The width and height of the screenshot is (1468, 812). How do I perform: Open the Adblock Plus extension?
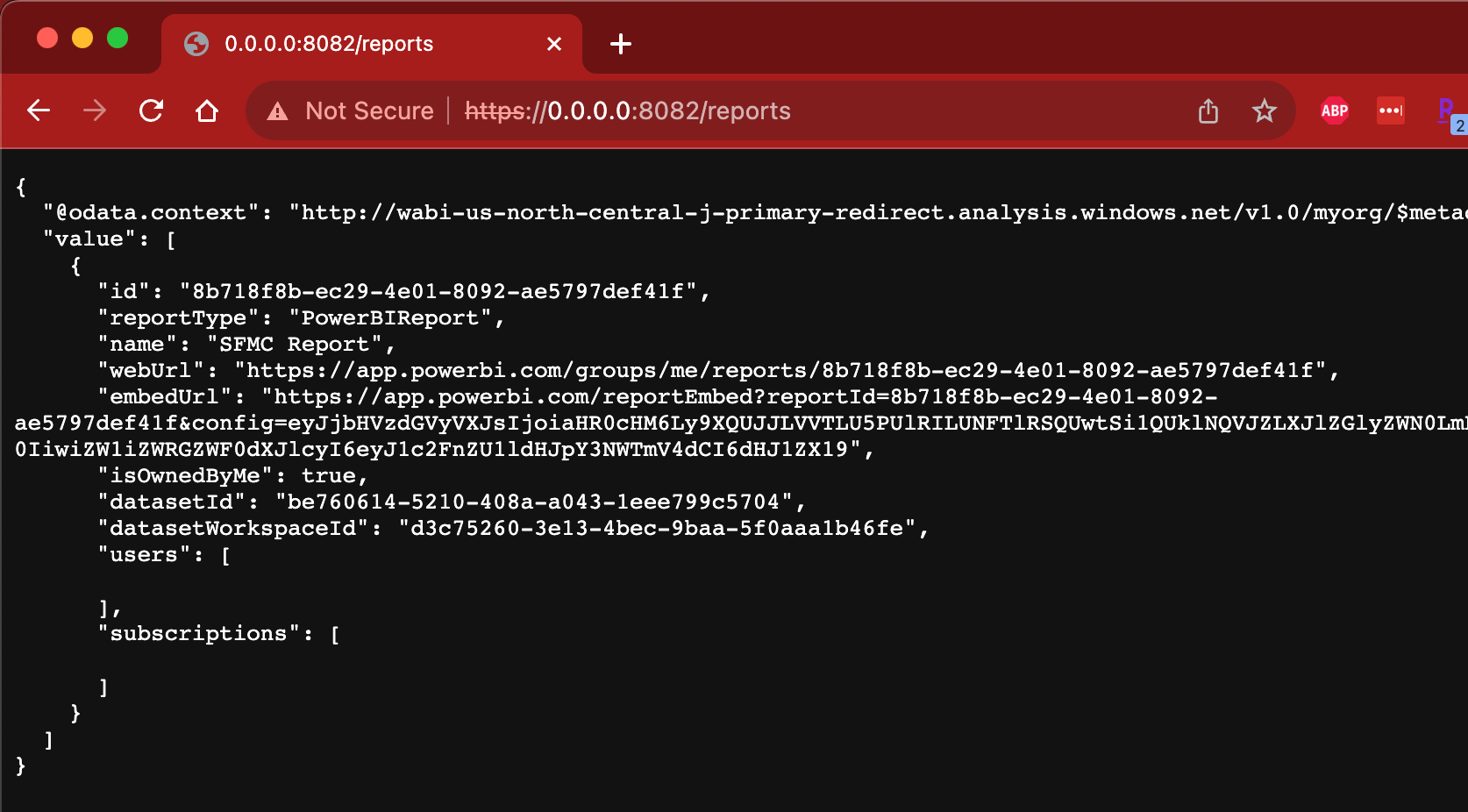click(x=1334, y=110)
